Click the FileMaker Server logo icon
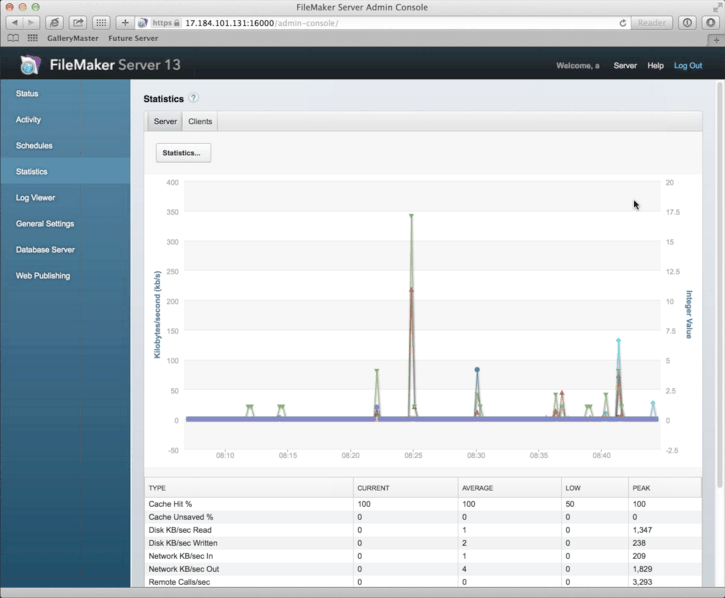Viewport: 725px width, 598px height. click(31, 65)
